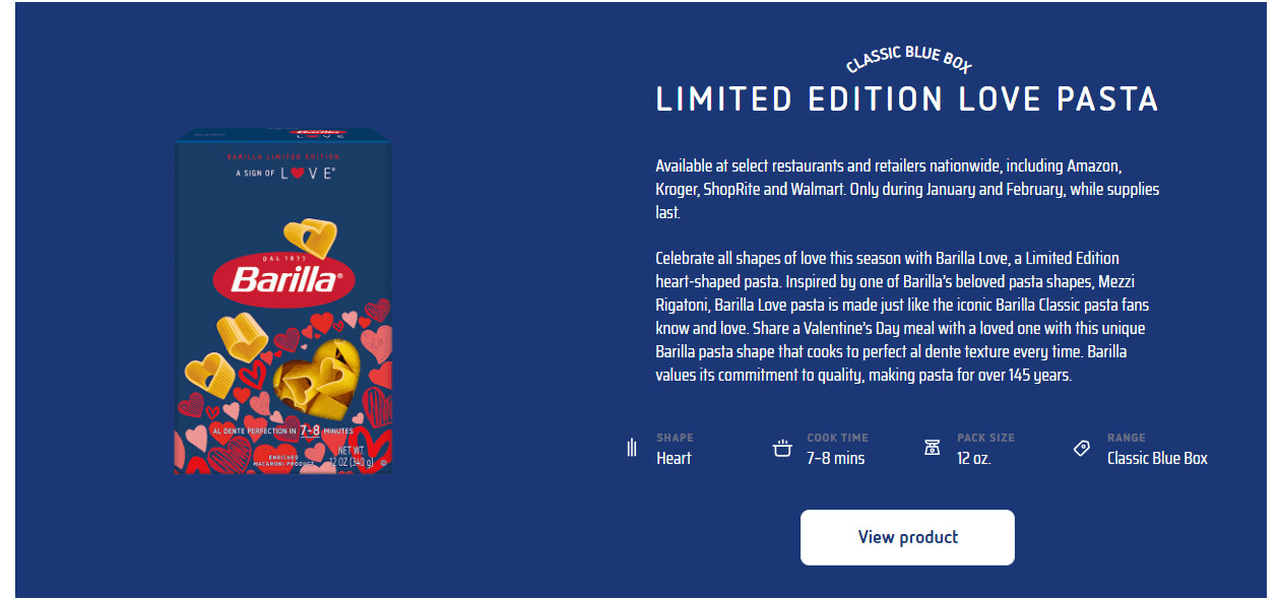Click the range tag icon

1082,448
